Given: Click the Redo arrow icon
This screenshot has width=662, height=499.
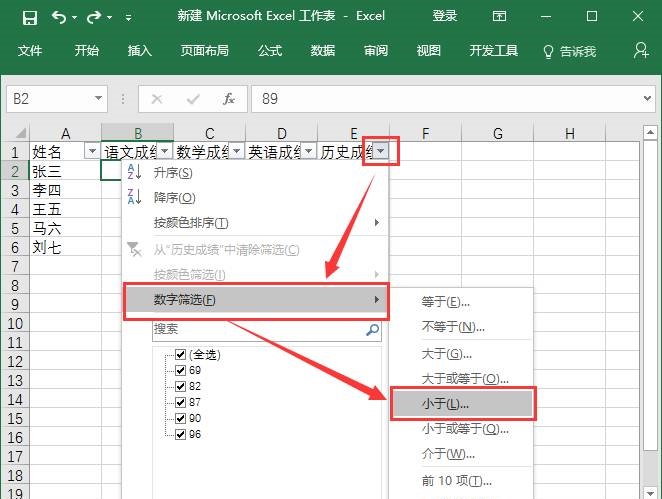Looking at the screenshot, I should tap(94, 17).
